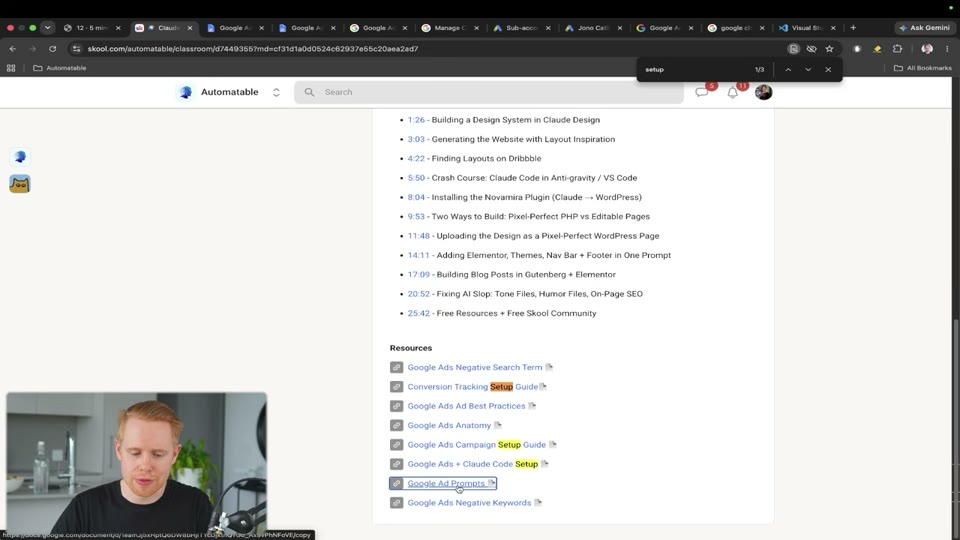The image size is (960, 540).
Task: Reload the current page
Action: point(53,48)
